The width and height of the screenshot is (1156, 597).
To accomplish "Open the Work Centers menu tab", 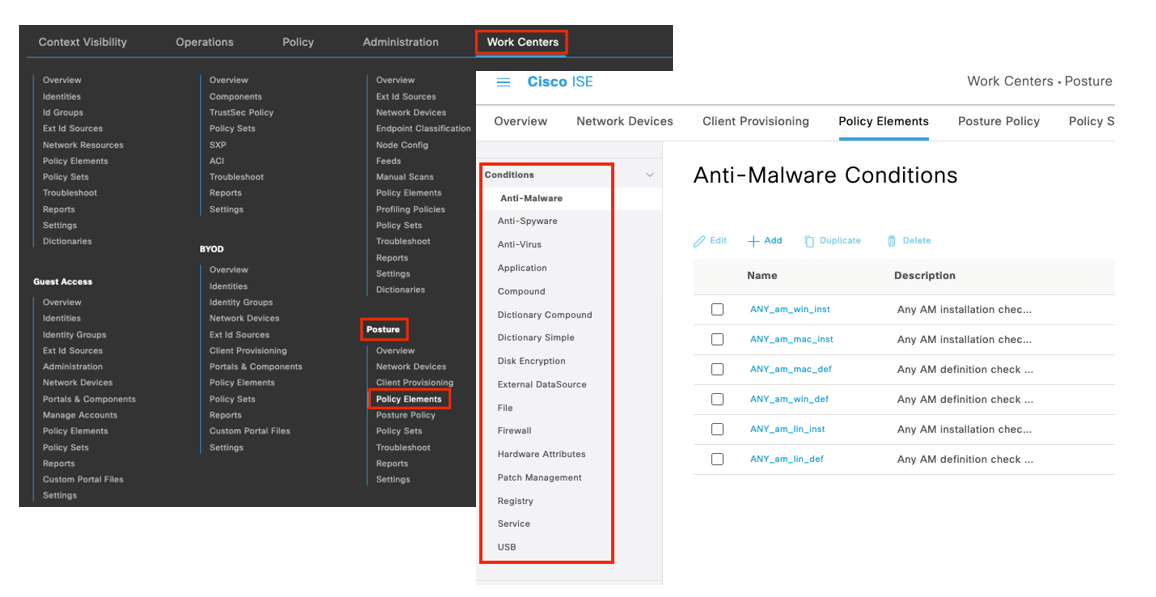I will tap(522, 42).
